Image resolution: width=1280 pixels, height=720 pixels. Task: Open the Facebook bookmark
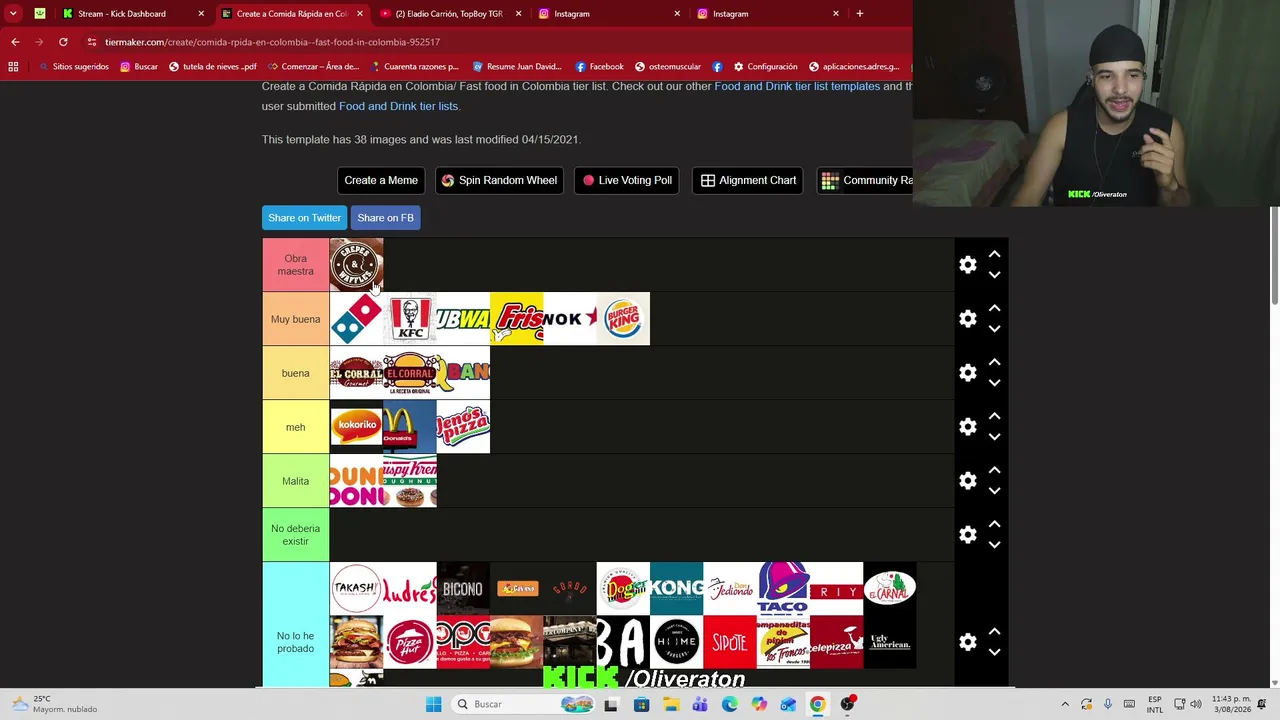(x=599, y=67)
